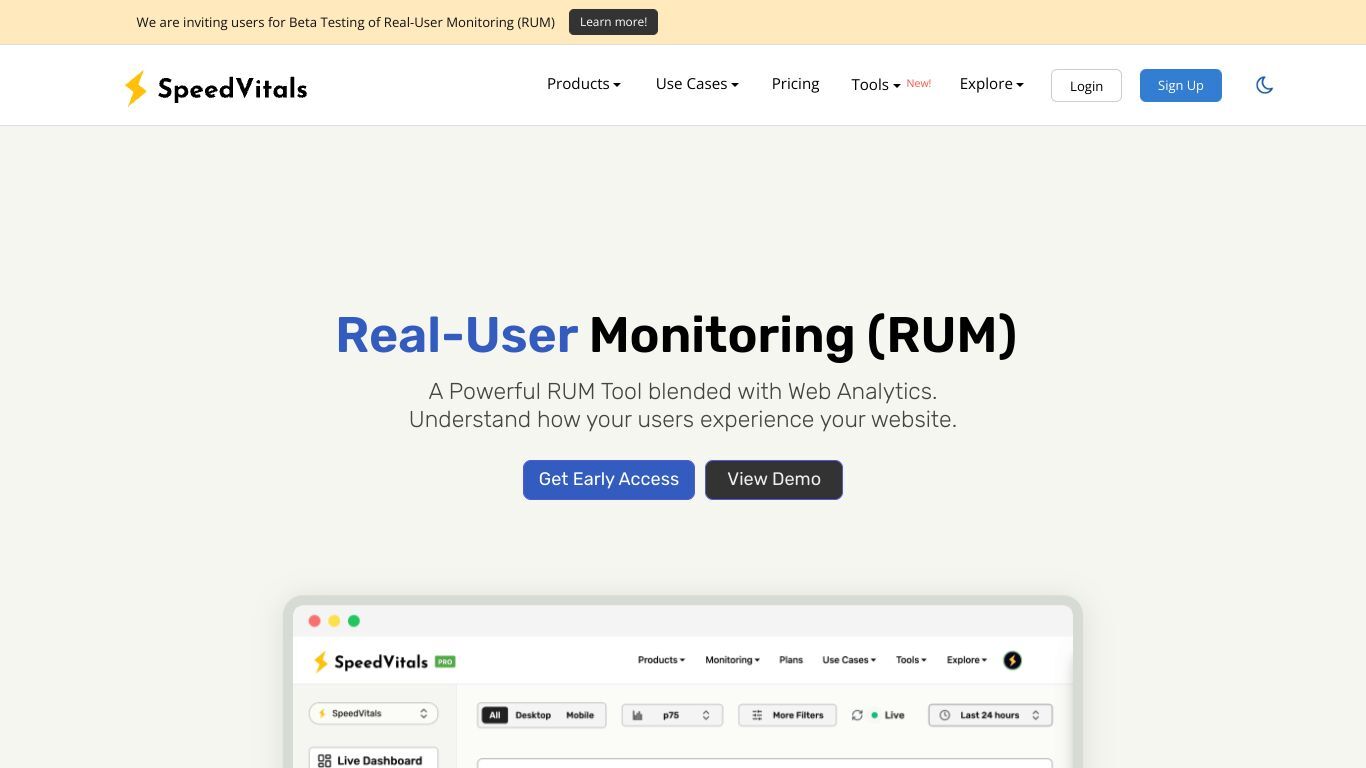Click the refresh icon next to Live
This screenshot has height=768, width=1366.
[x=857, y=715]
